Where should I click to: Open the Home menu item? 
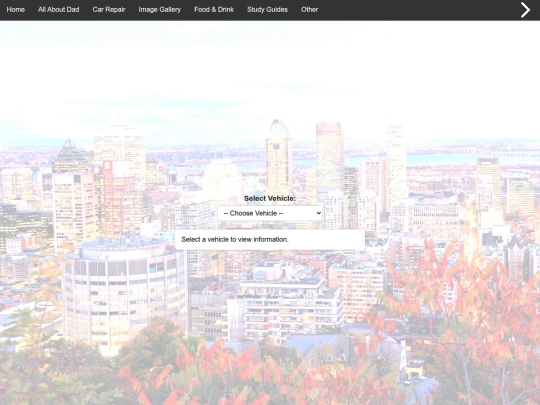pyautogui.click(x=15, y=10)
